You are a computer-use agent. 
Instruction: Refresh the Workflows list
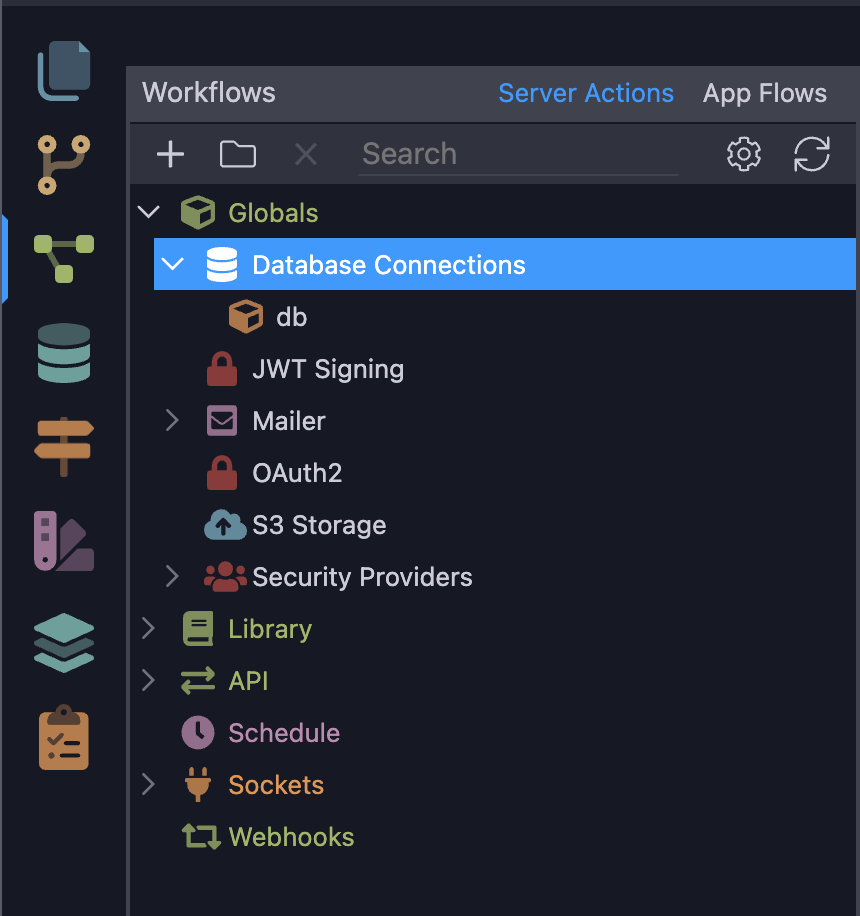(812, 154)
